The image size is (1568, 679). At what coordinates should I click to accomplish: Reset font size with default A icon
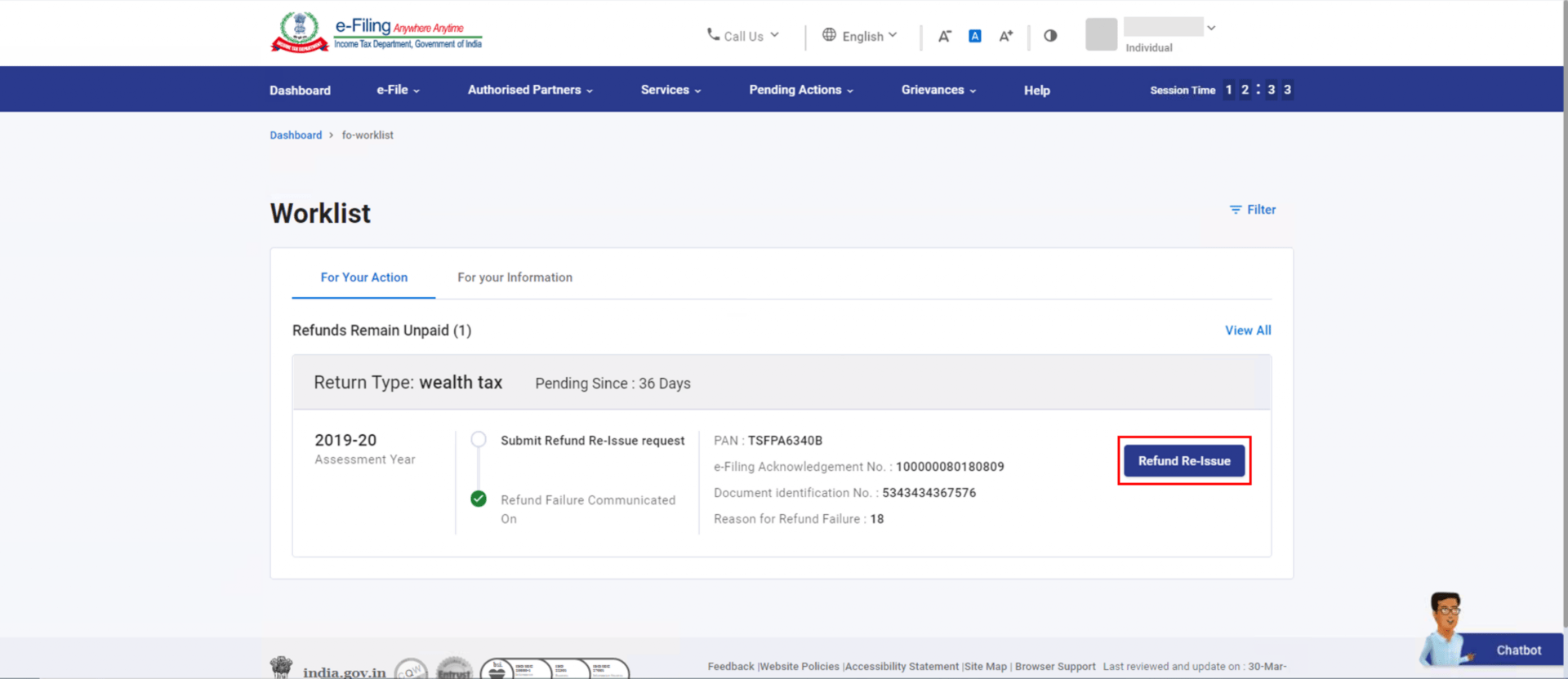click(x=974, y=36)
